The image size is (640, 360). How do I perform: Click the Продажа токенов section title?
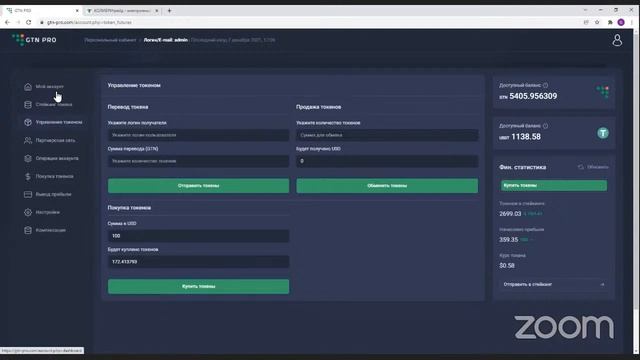click(x=318, y=107)
